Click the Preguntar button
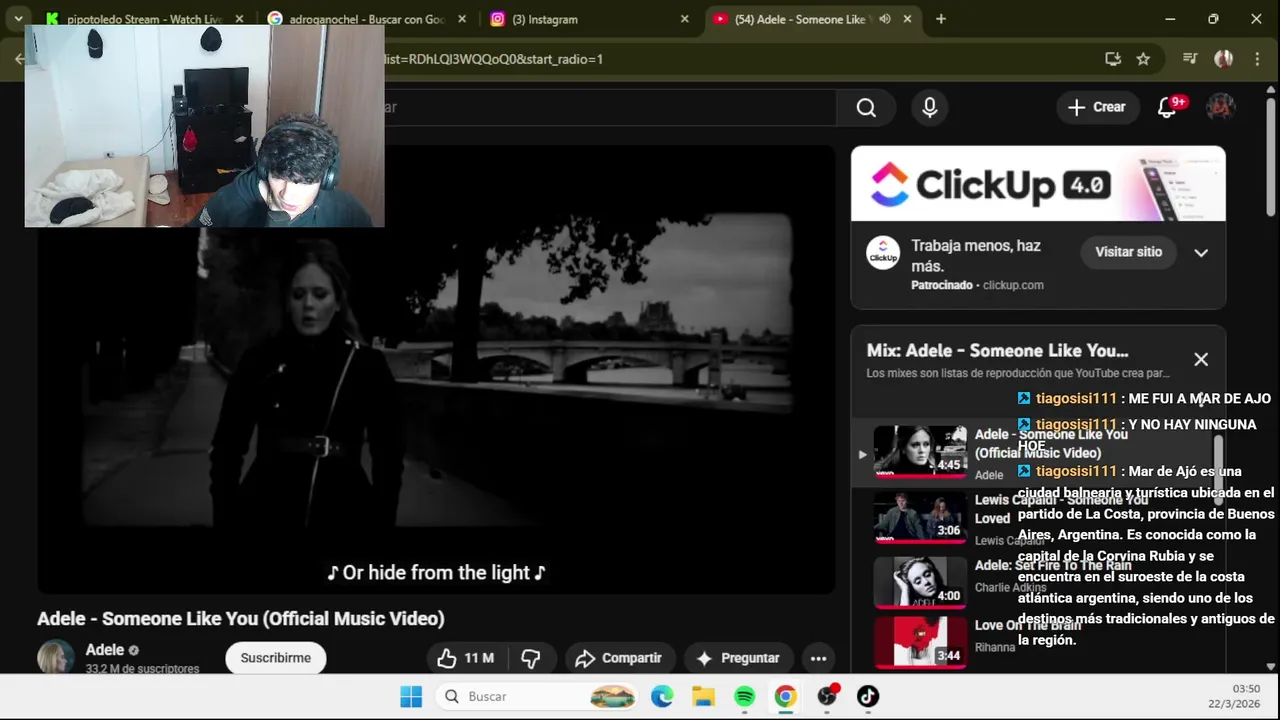 click(x=738, y=658)
